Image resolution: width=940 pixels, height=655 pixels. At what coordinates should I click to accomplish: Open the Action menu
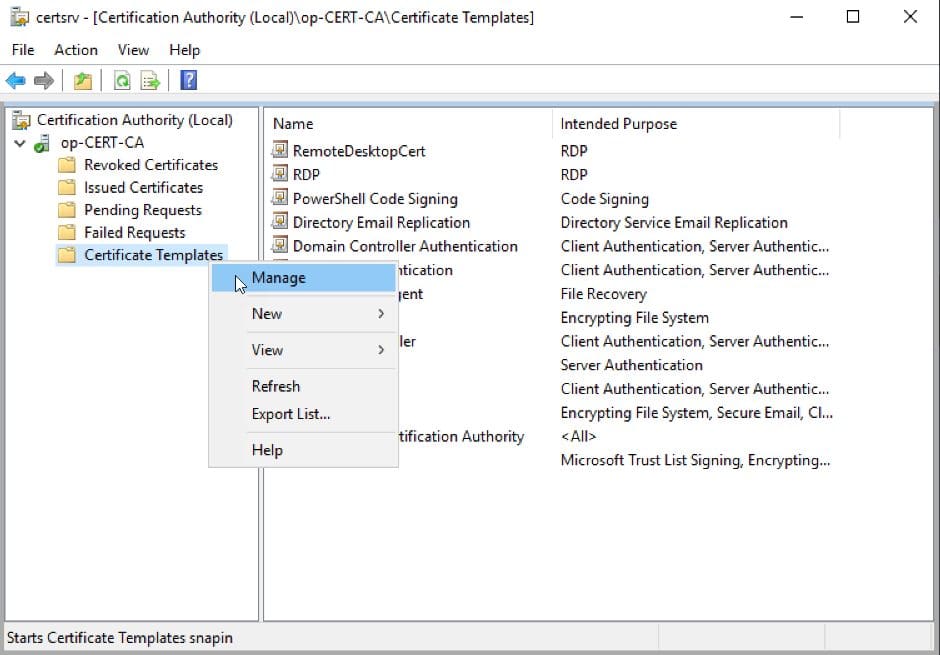coord(76,50)
